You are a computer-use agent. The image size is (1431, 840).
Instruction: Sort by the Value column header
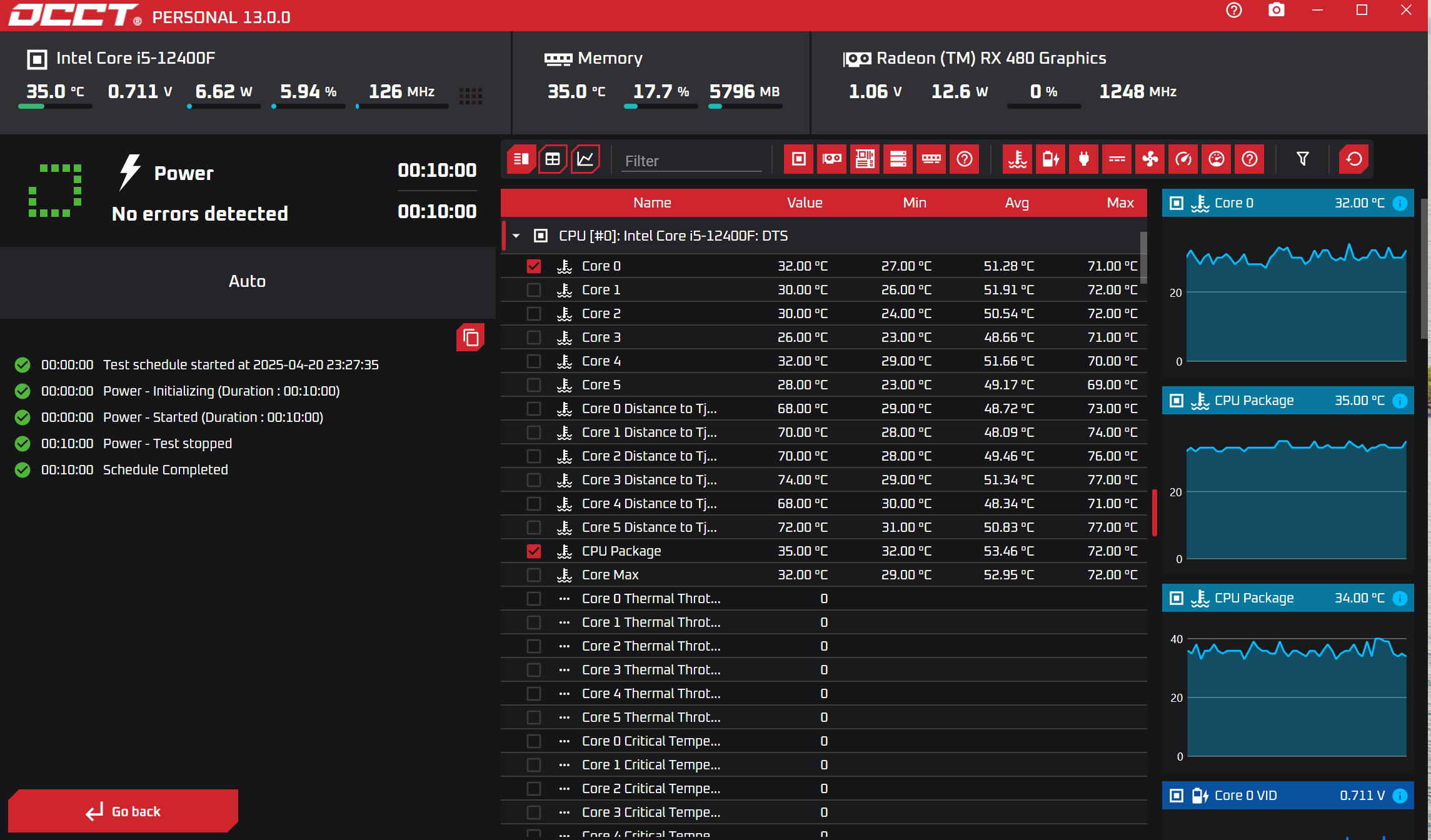point(805,202)
